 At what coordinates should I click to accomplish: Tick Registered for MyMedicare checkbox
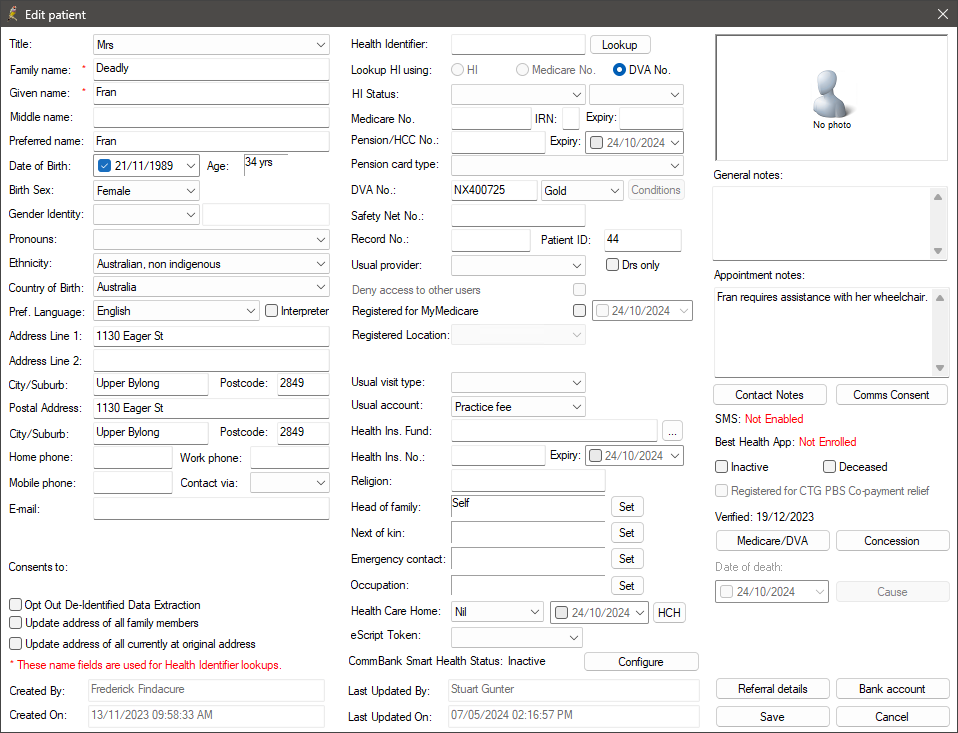(x=579, y=310)
